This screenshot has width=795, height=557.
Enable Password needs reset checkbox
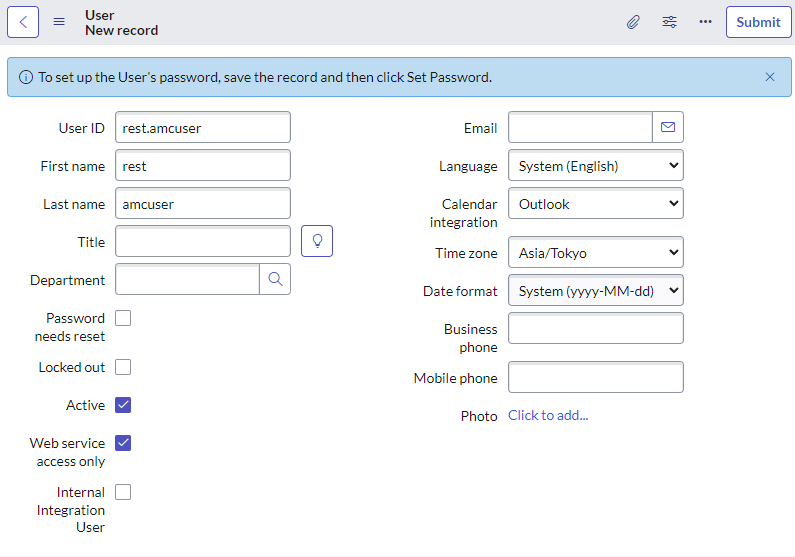click(123, 318)
